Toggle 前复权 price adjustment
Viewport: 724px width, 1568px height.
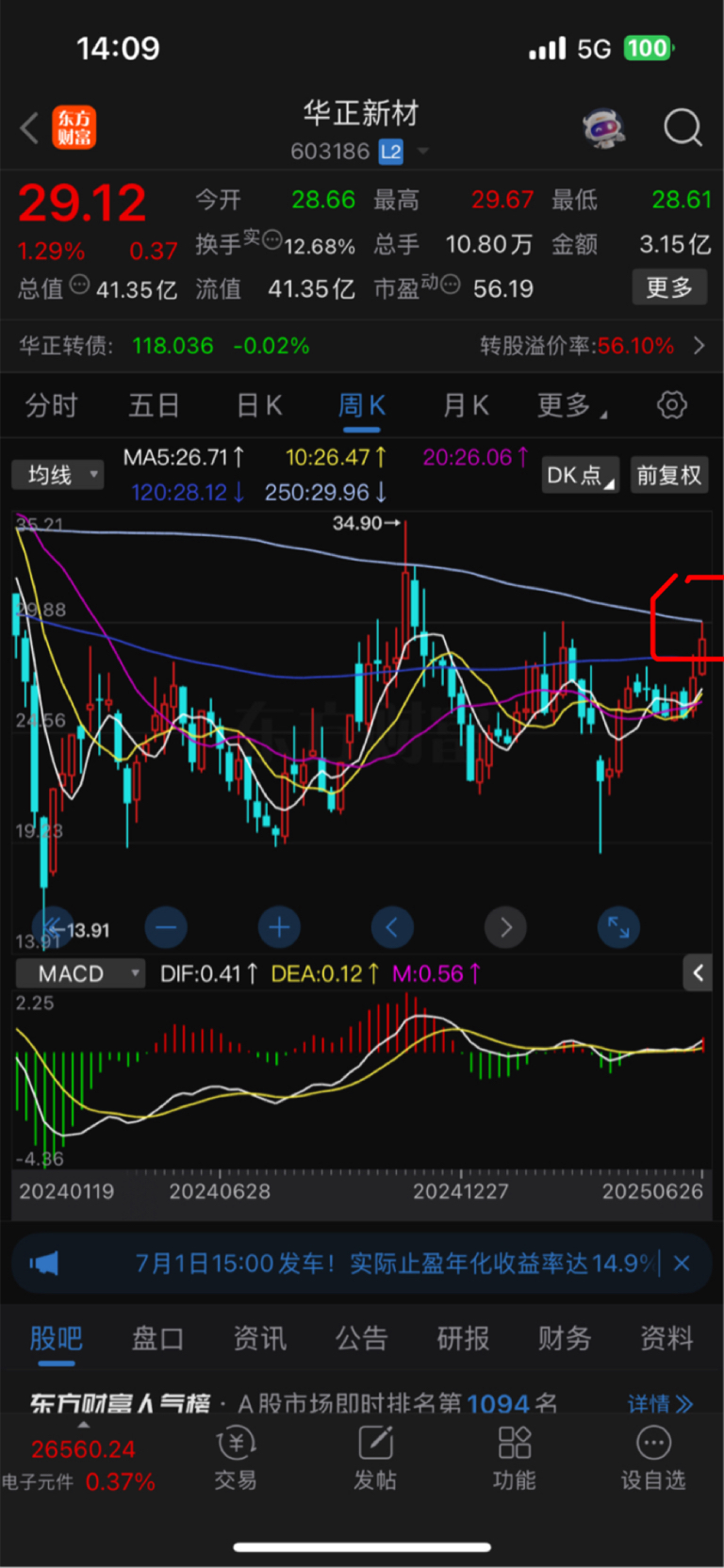pyautogui.click(x=668, y=475)
